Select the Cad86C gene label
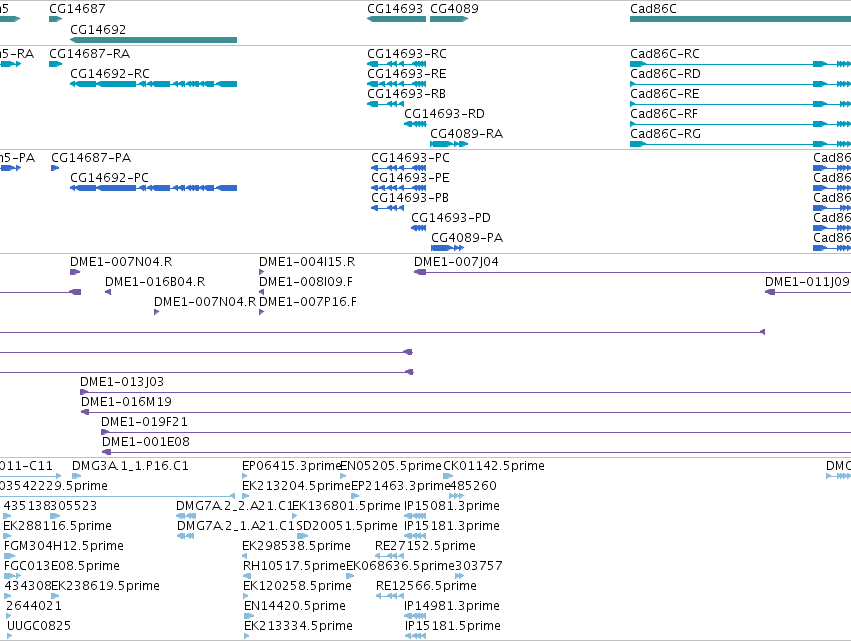This screenshot has height=641, width=851. click(653, 9)
